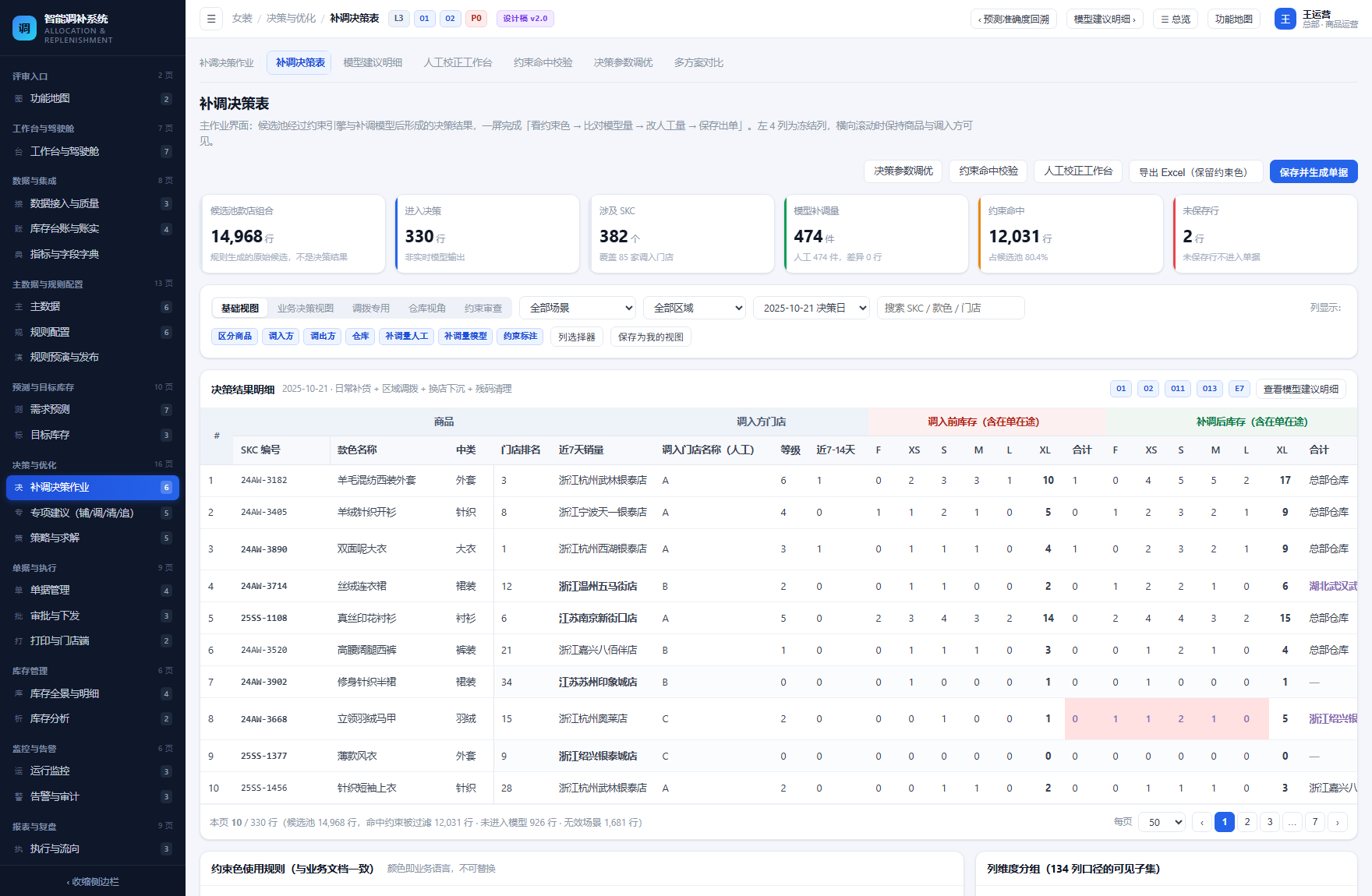Click the user avatar icon 王
Image resolution: width=1372 pixels, height=896 pixels.
click(x=1285, y=19)
